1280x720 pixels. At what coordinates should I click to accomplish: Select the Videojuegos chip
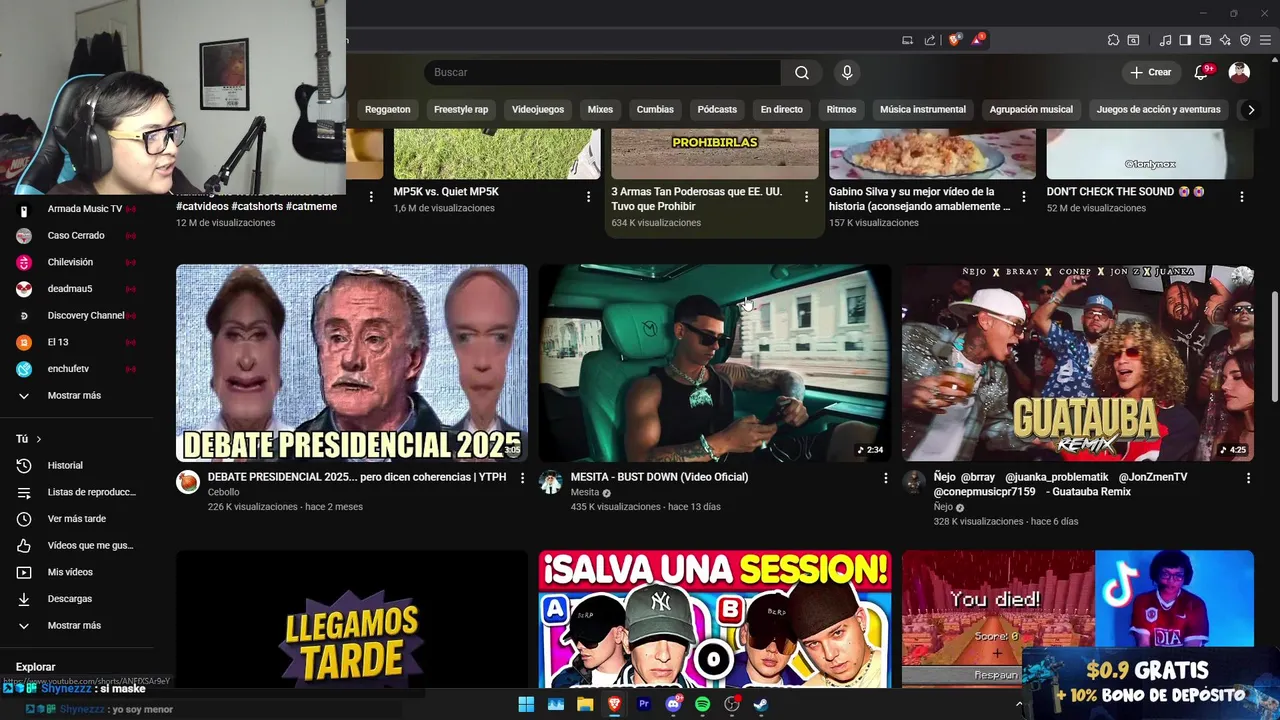[538, 109]
